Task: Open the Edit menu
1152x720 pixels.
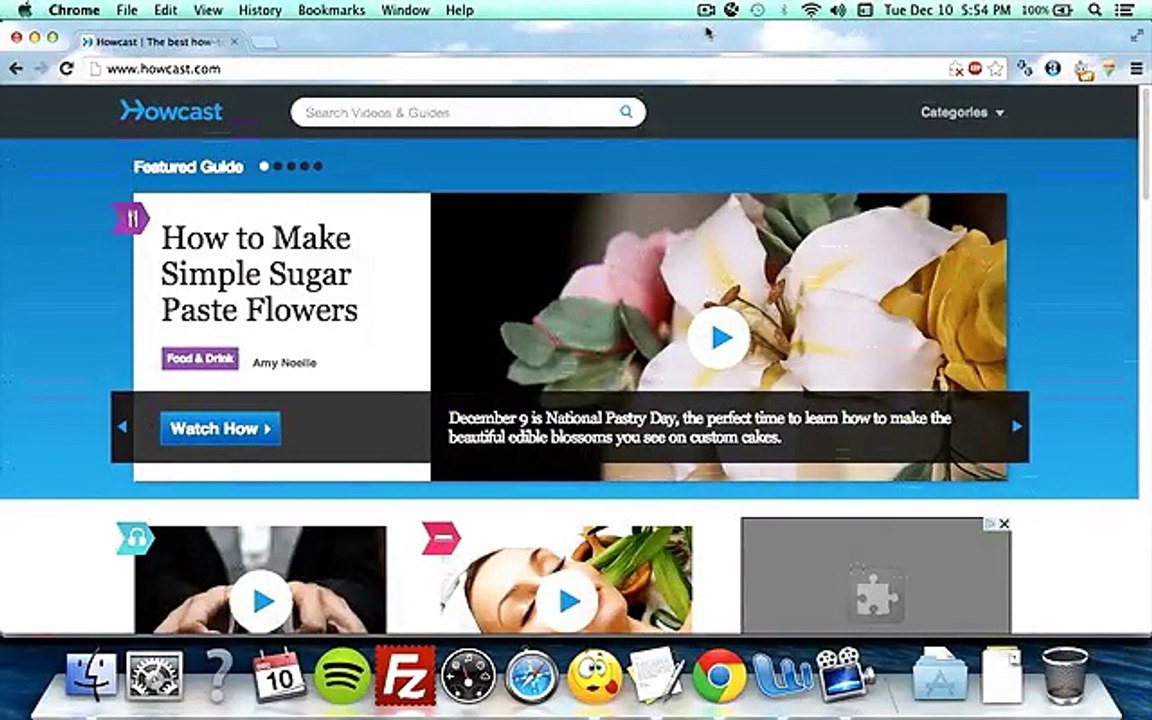Action: coord(165,10)
